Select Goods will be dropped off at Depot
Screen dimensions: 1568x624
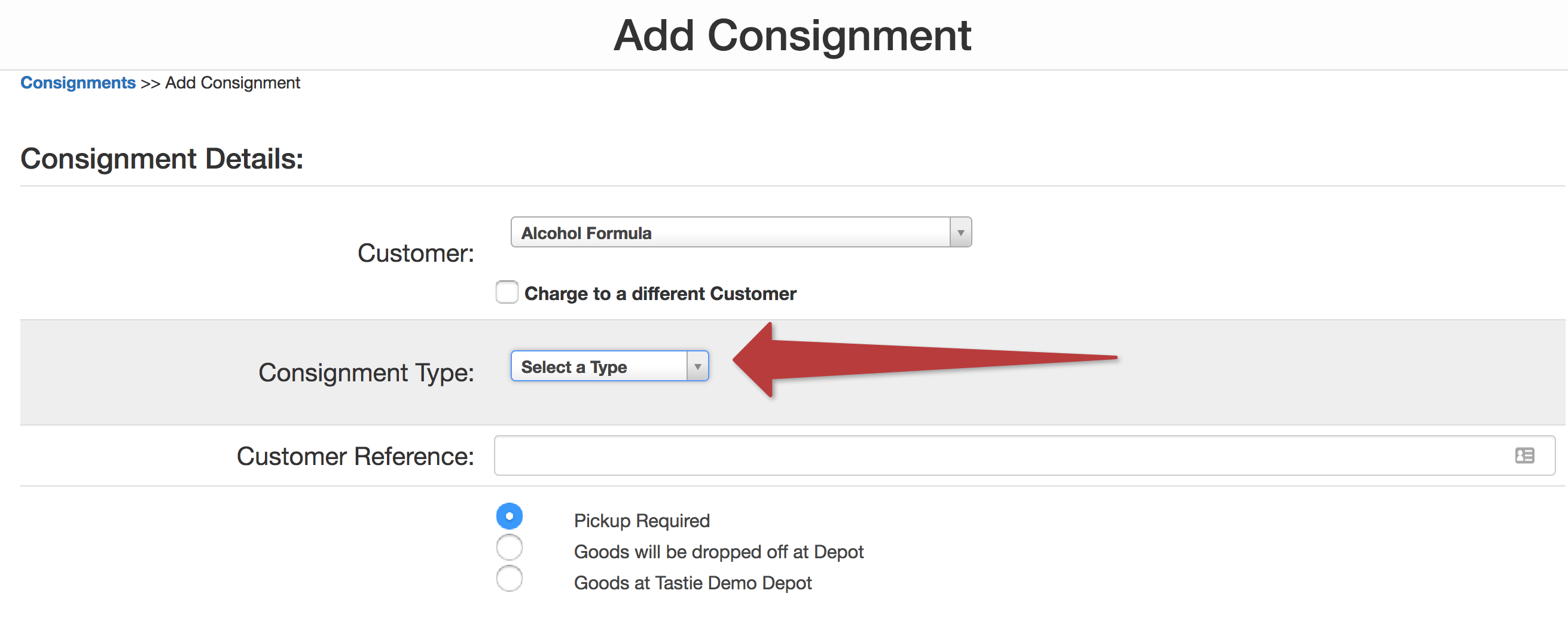click(510, 547)
